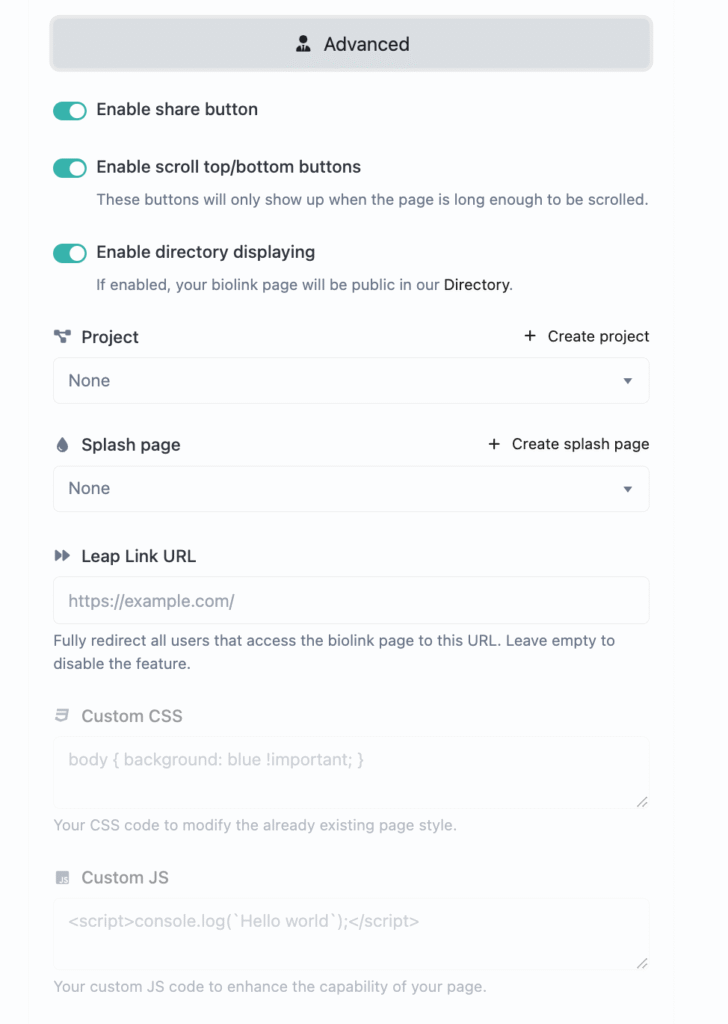728x1024 pixels.
Task: Click inside the Custom JS textarea
Action: tap(351, 934)
